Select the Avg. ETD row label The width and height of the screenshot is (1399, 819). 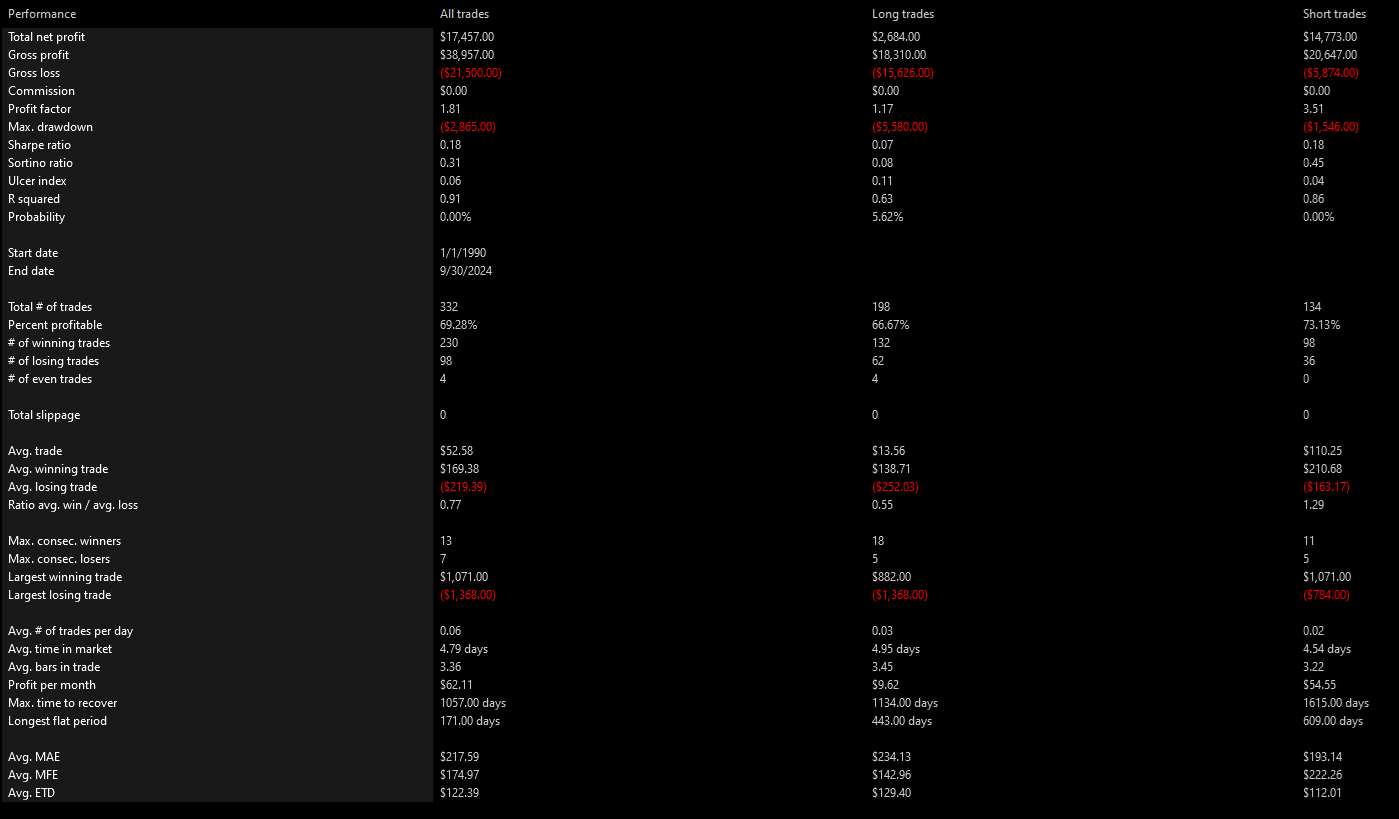tap(33, 793)
